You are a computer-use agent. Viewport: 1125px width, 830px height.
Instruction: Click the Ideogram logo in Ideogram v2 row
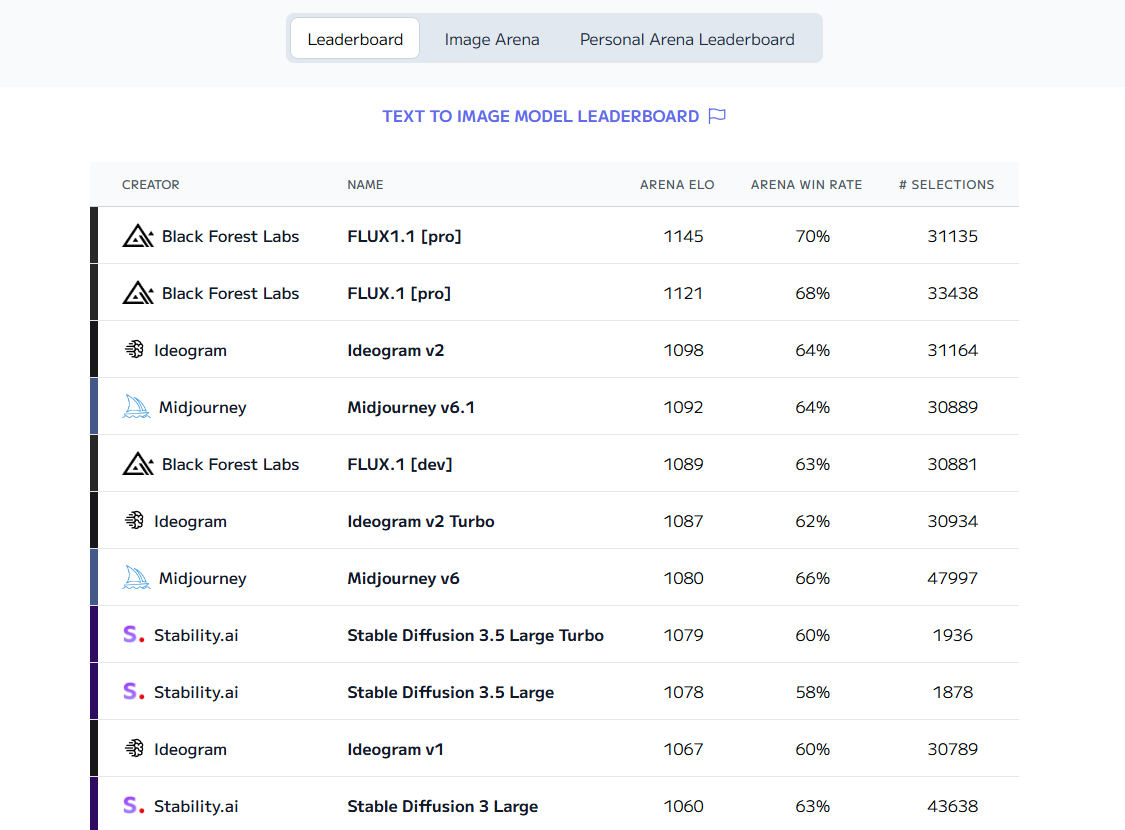[x=134, y=350]
